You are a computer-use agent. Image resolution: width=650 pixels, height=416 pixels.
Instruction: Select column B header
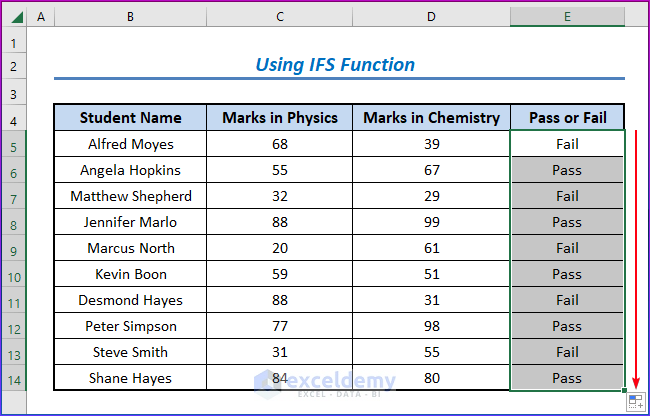tap(130, 17)
